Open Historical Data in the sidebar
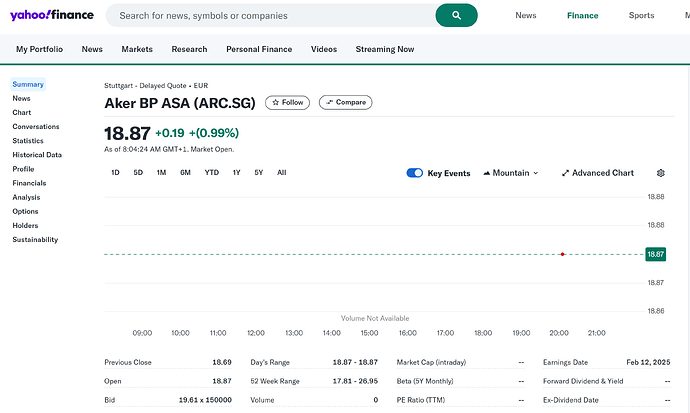This screenshot has height=413, width=690. point(37,155)
